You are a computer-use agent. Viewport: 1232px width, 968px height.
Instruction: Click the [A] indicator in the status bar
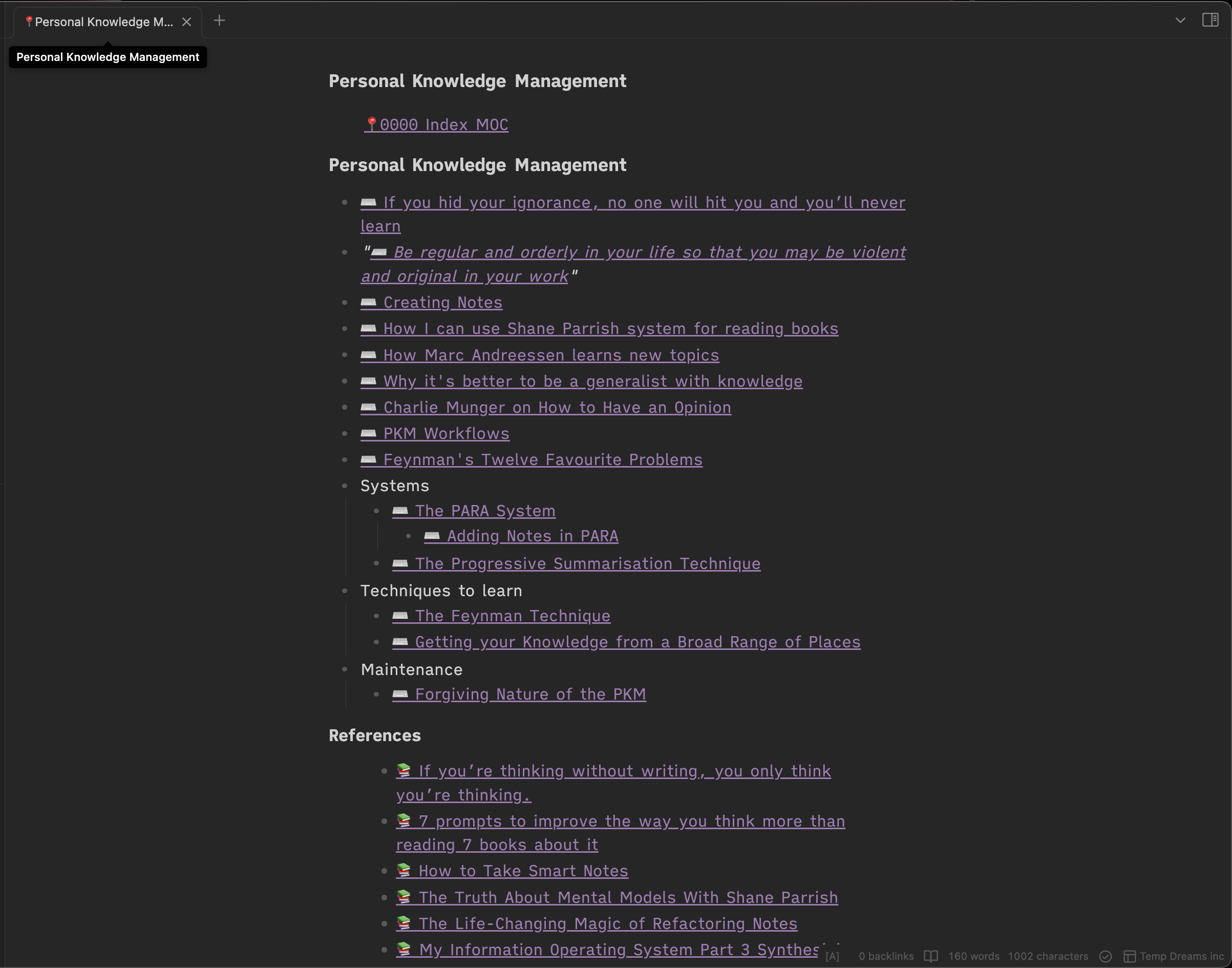[x=832, y=956]
